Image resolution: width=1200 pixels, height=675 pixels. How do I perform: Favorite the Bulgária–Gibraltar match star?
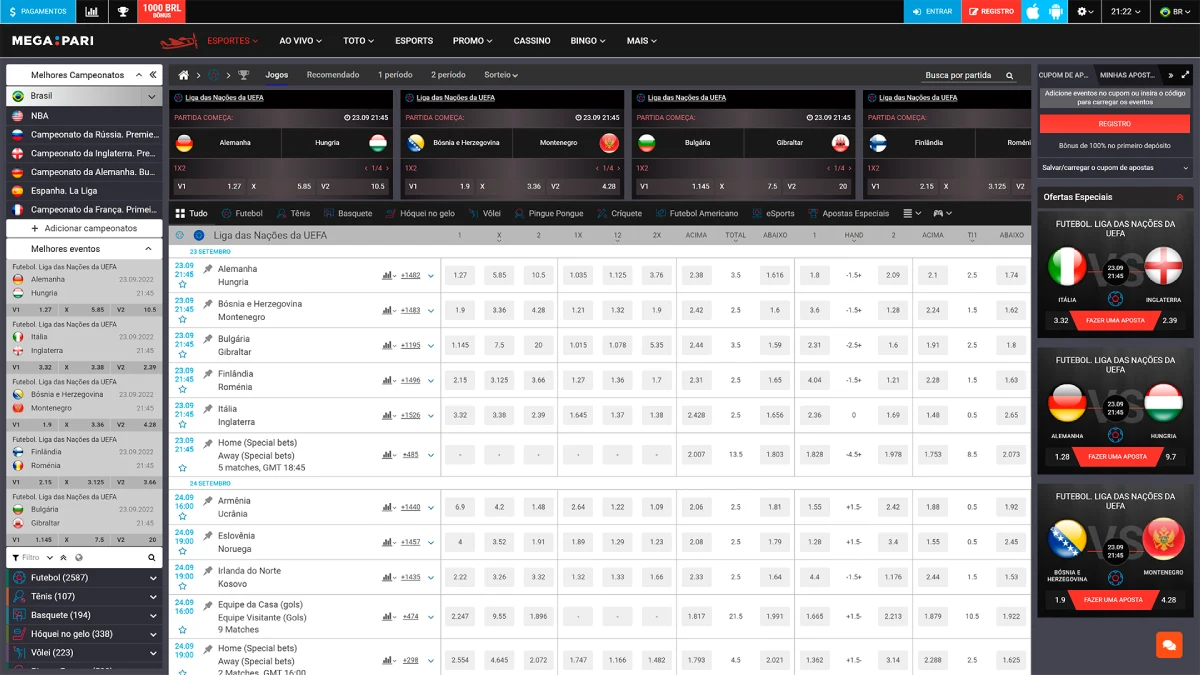[182, 354]
